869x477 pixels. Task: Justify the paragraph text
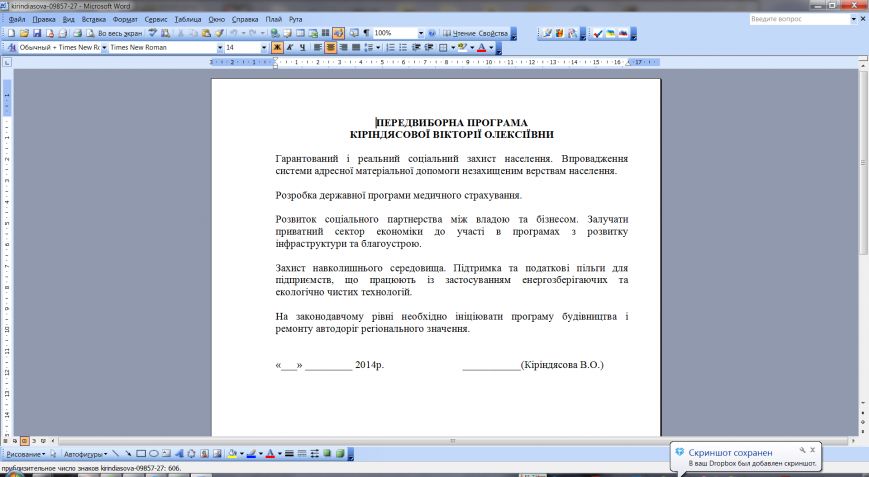point(356,48)
